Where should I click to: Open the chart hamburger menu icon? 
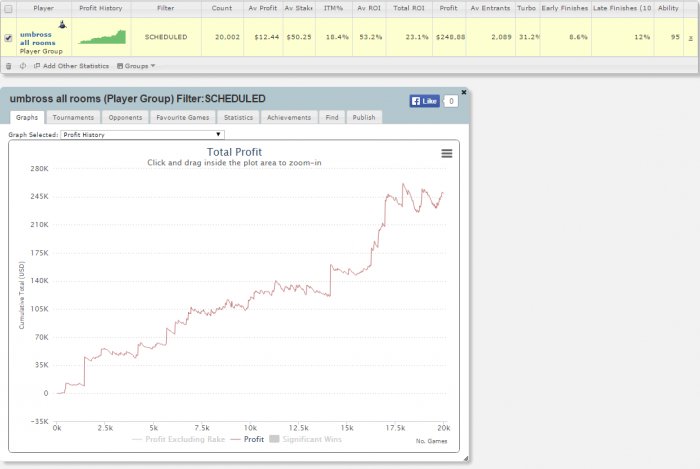point(446,154)
